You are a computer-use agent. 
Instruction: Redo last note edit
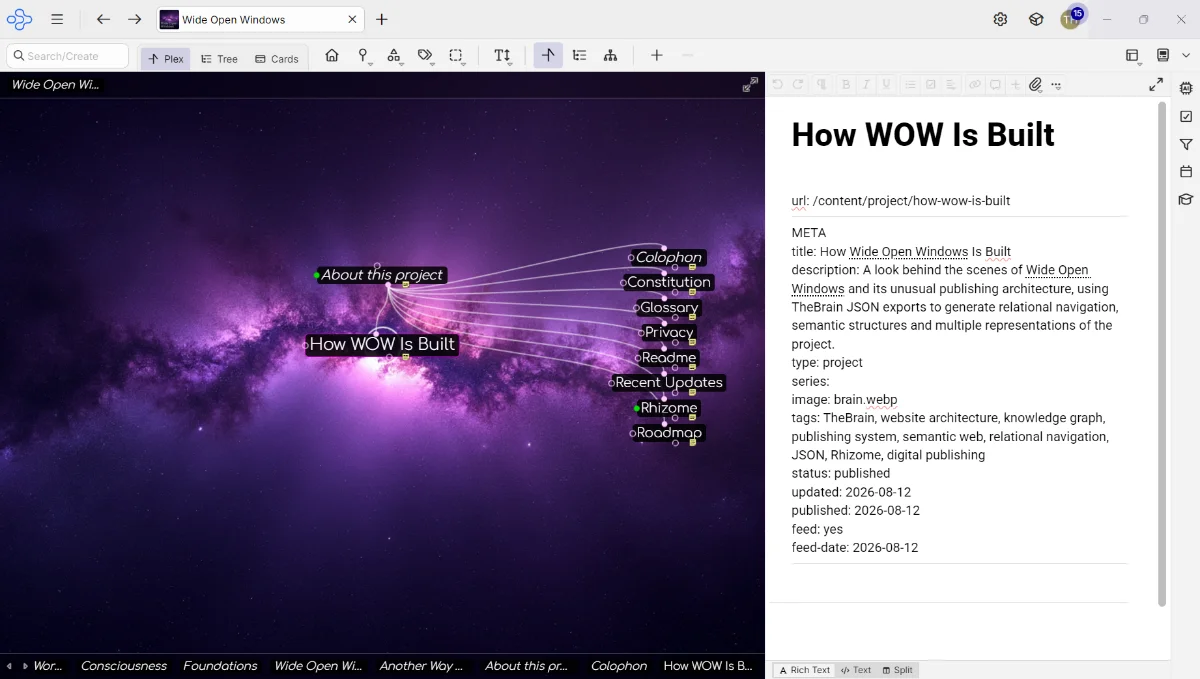798,85
